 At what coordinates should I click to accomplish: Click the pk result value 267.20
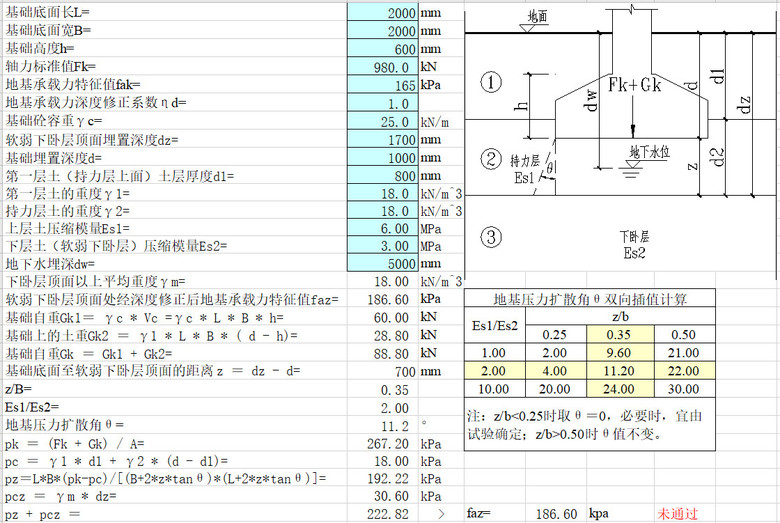point(381,443)
